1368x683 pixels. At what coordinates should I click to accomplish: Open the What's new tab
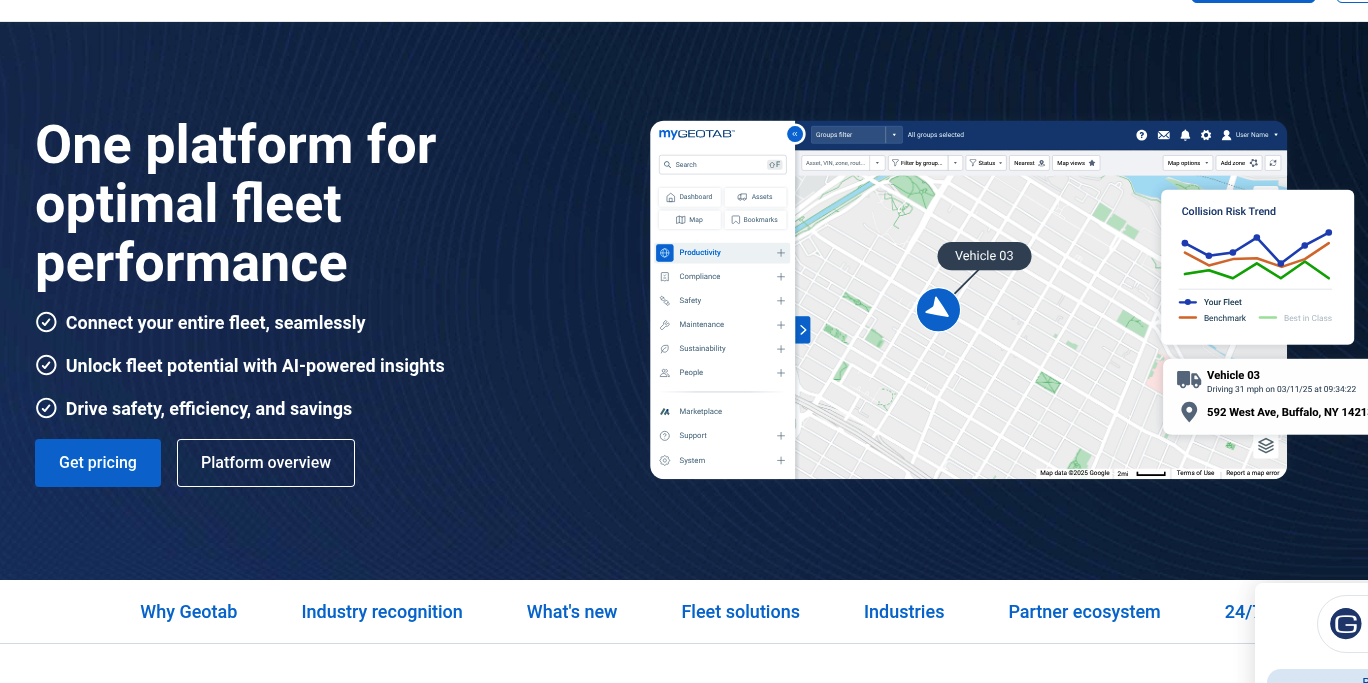click(572, 612)
